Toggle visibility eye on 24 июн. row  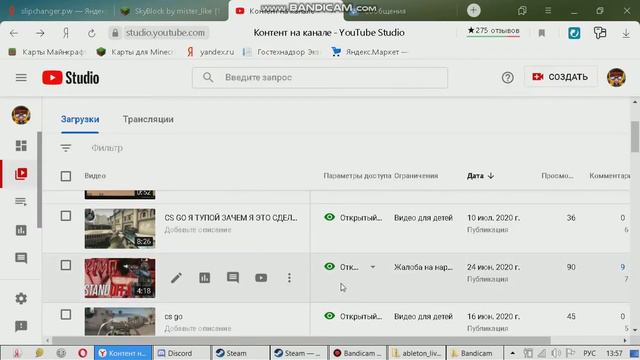(329, 267)
